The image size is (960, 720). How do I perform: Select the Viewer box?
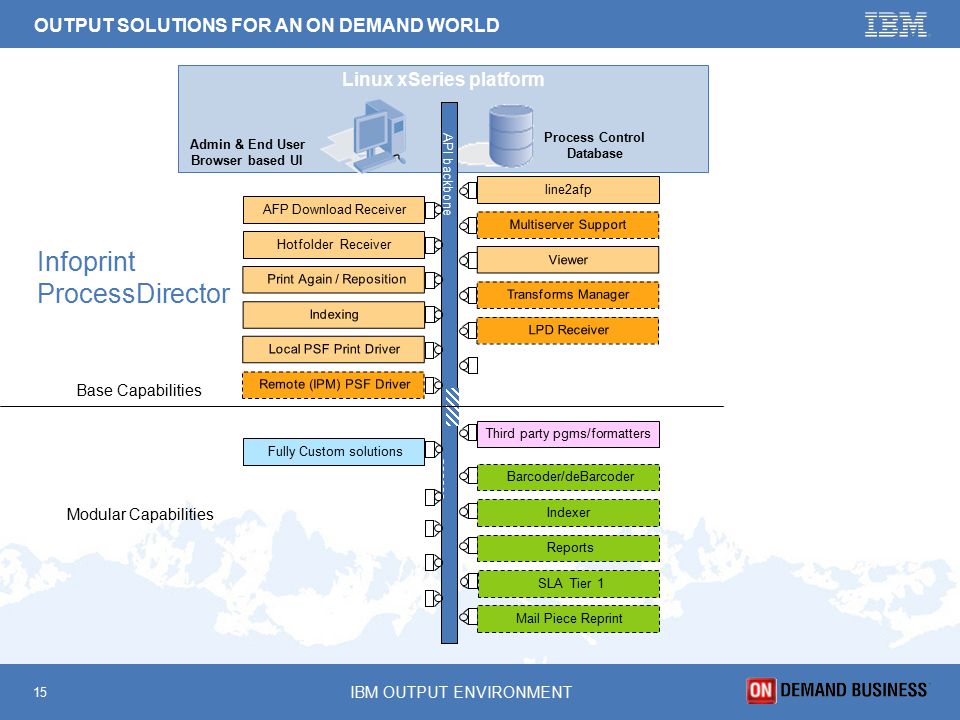click(568, 260)
